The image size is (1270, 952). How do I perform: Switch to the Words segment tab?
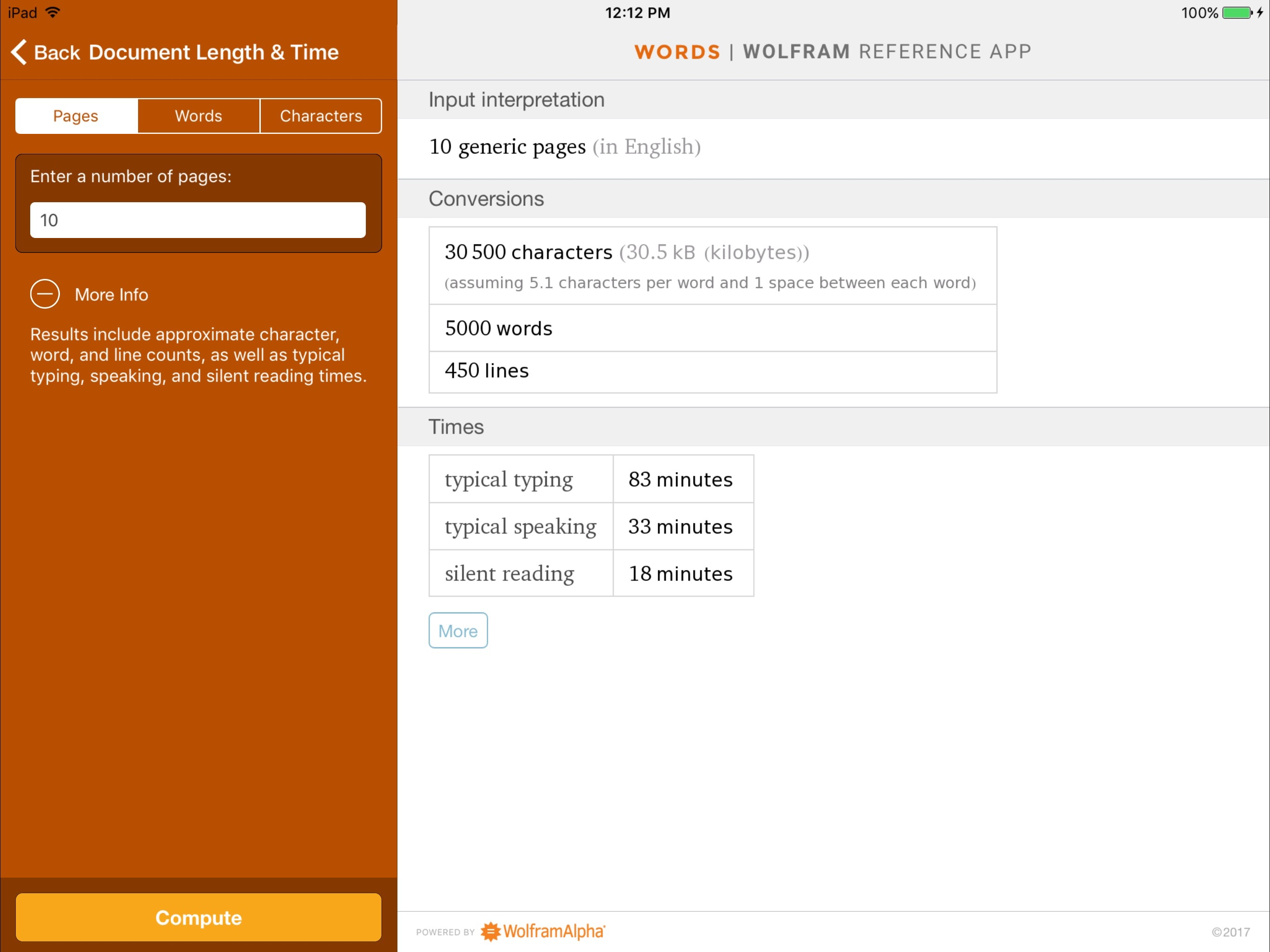point(198,116)
